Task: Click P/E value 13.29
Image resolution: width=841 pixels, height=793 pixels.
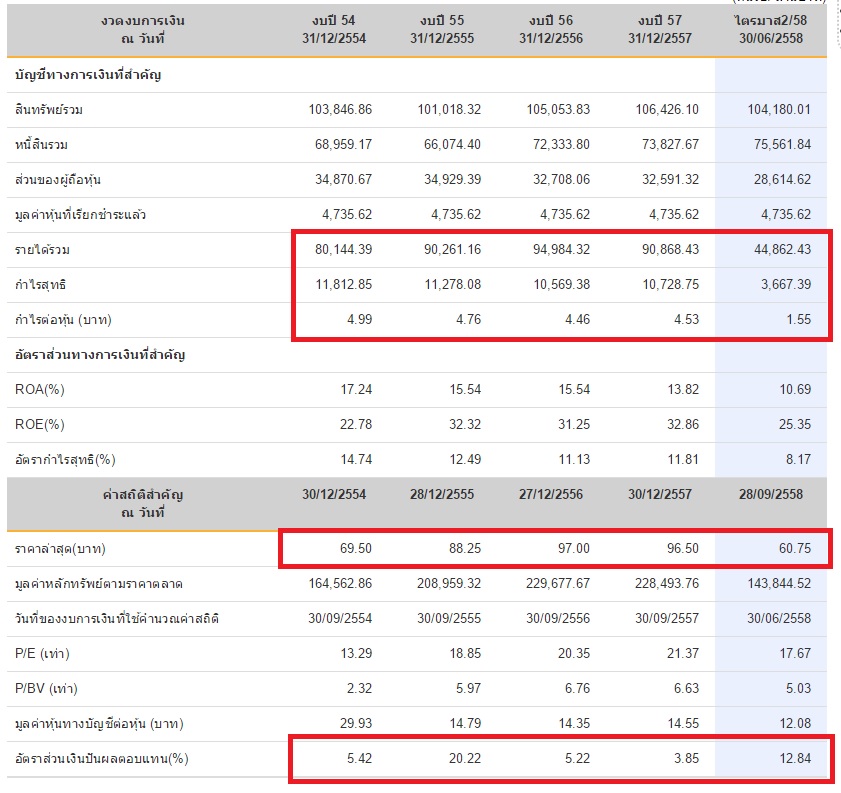Action: click(x=356, y=654)
